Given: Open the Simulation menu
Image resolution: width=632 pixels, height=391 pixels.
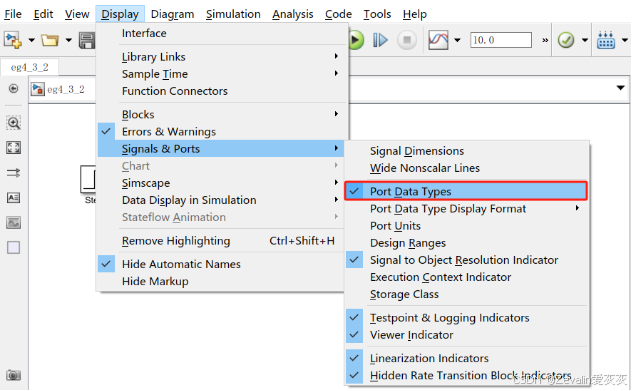Looking at the screenshot, I should click(233, 14).
